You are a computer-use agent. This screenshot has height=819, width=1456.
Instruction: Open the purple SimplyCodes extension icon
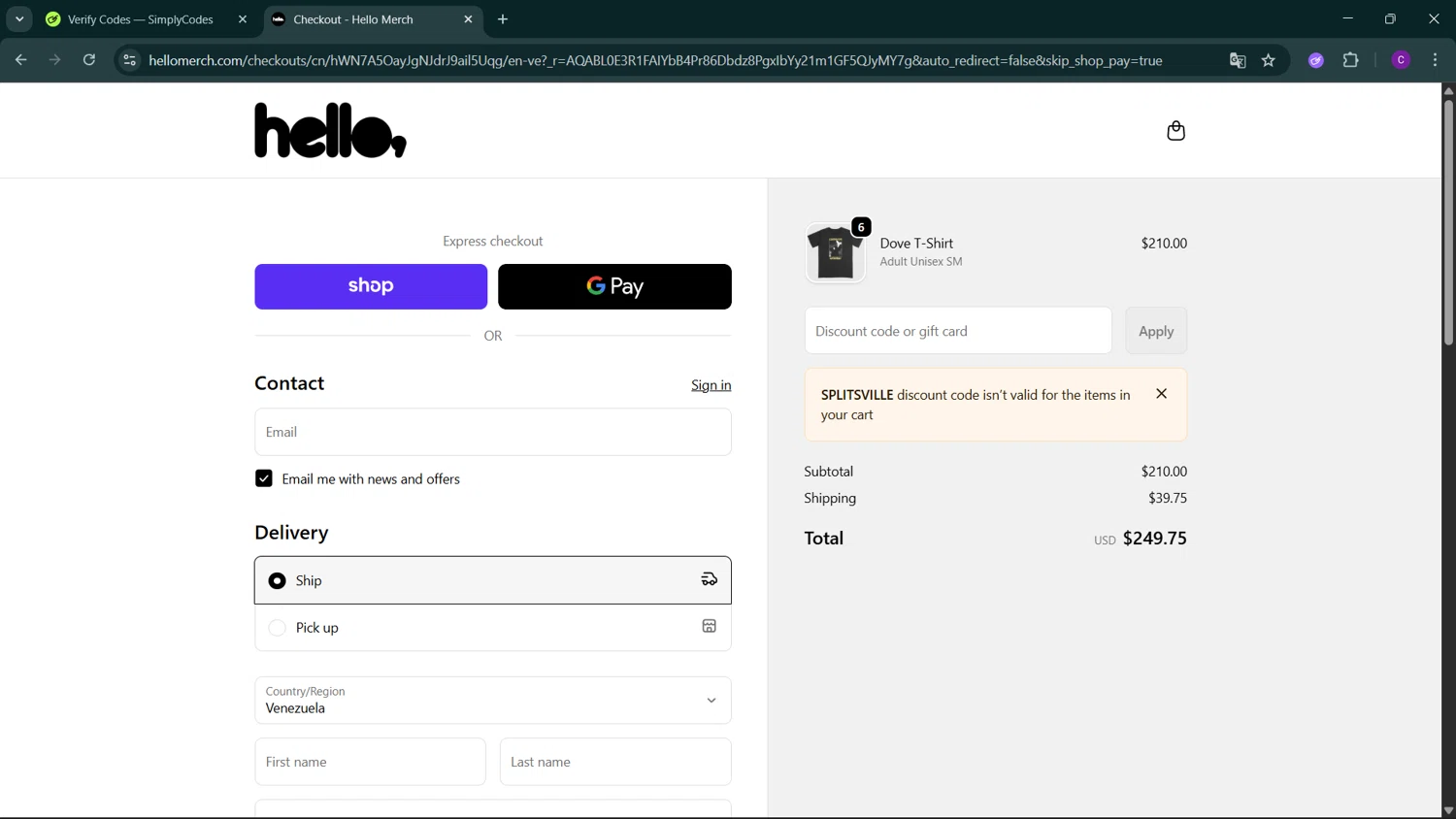coord(1316,60)
